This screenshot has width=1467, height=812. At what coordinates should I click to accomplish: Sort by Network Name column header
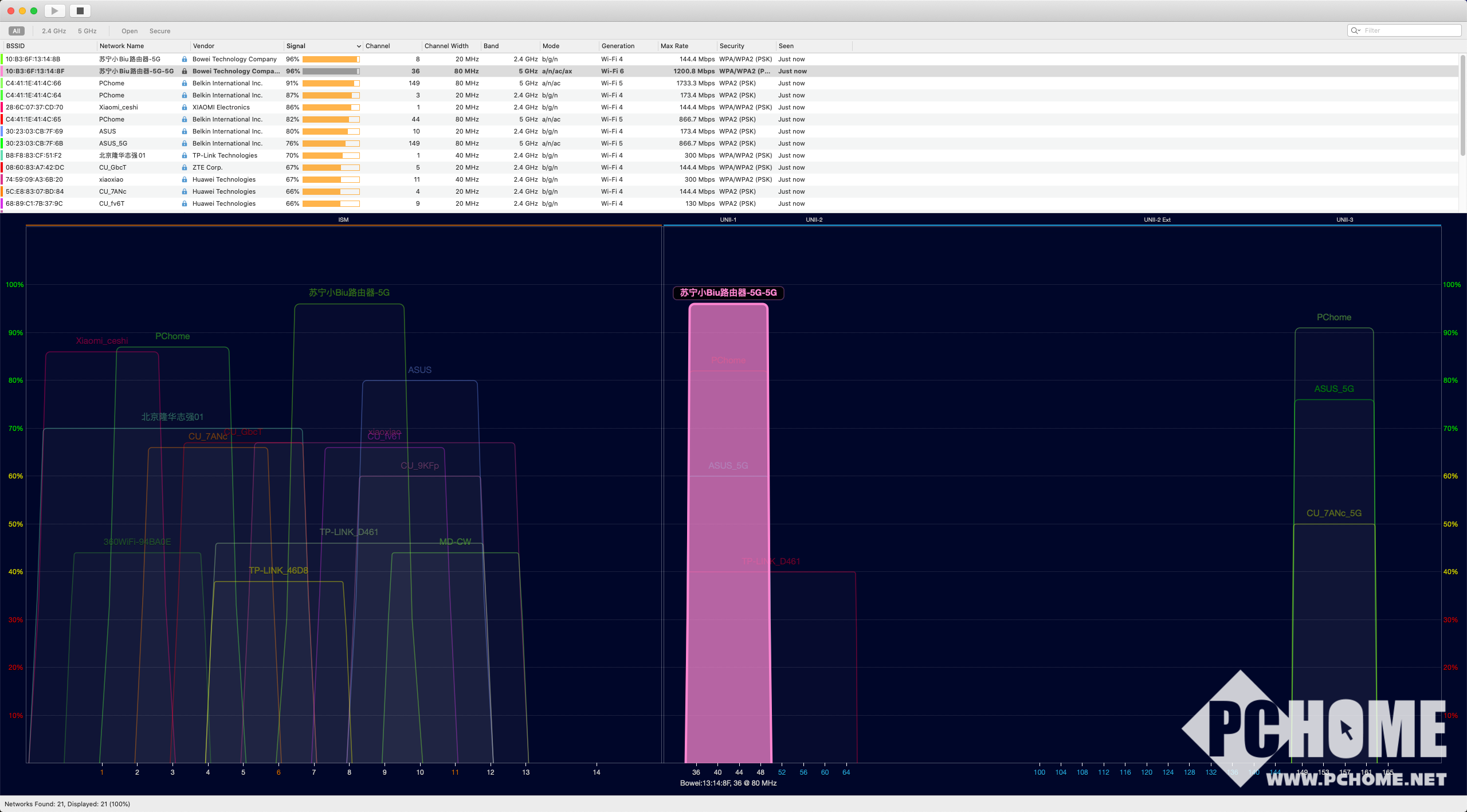(x=143, y=46)
